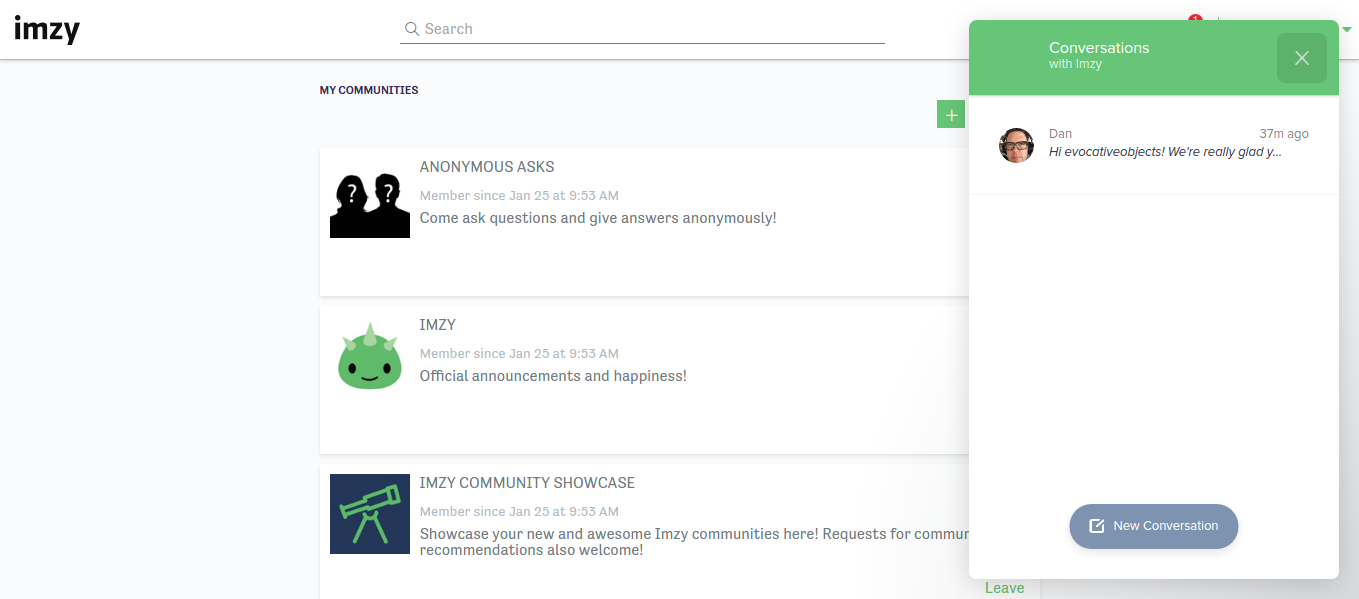Open the conversation from Dan

[1154, 146]
